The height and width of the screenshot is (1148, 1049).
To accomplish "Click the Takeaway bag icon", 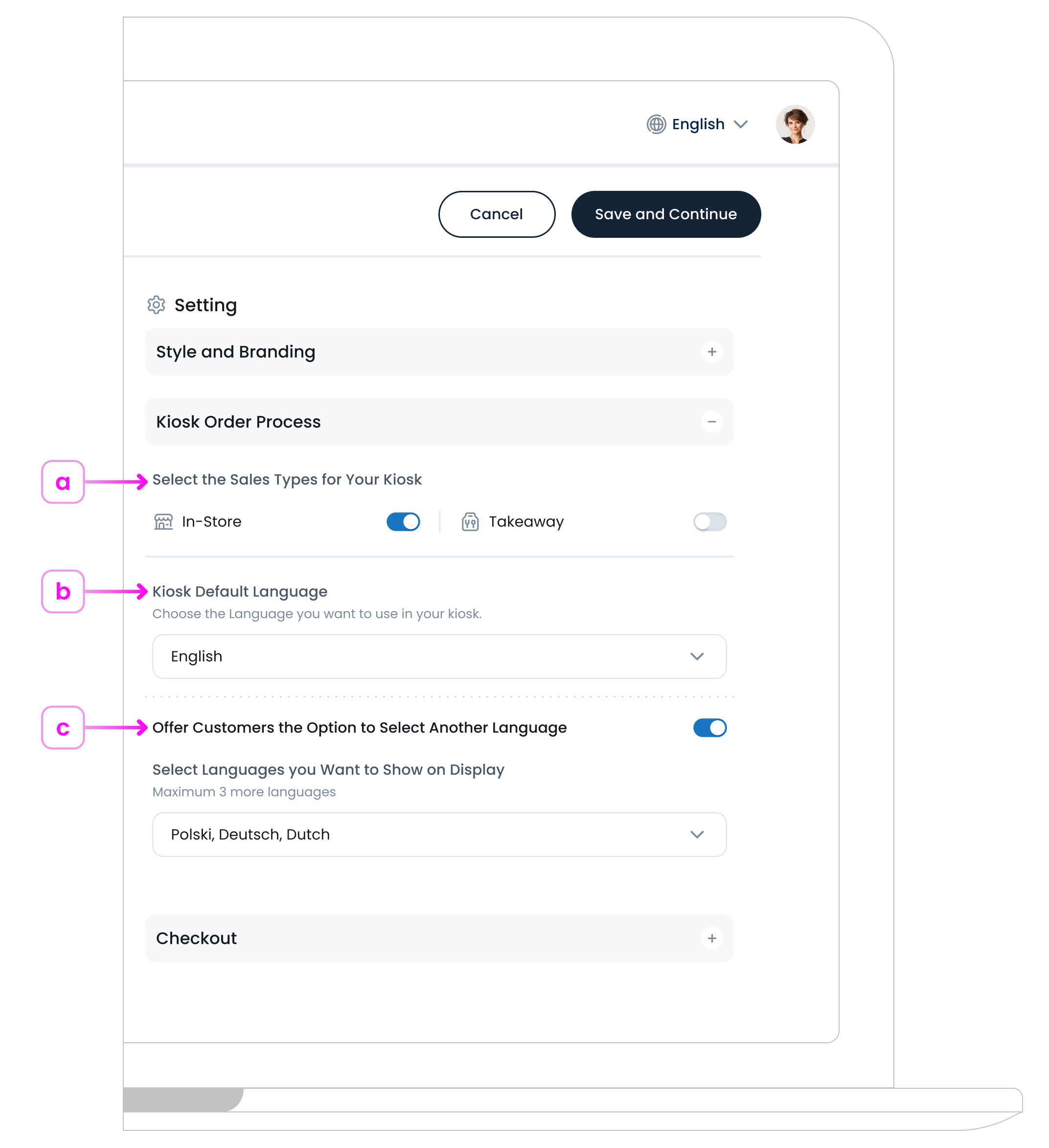I will point(470,522).
